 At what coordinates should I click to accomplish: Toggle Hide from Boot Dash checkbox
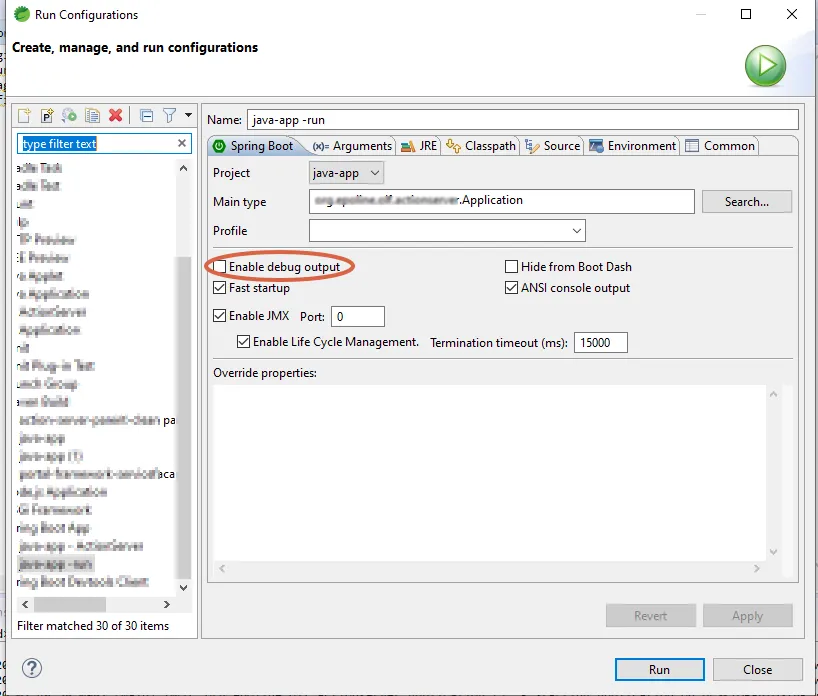511,267
